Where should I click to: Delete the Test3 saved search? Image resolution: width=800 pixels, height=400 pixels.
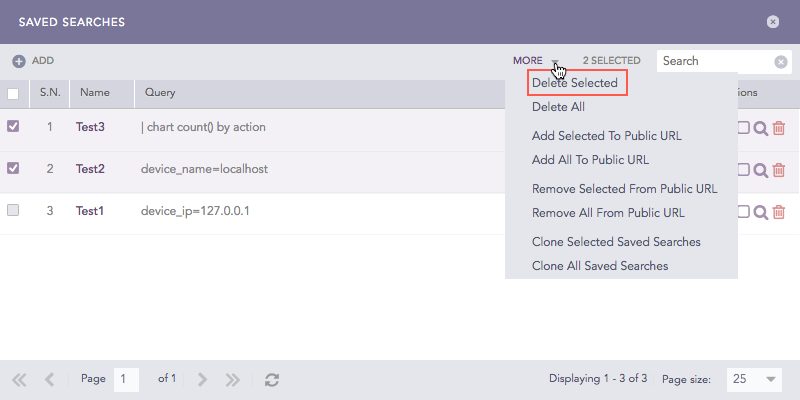779,128
